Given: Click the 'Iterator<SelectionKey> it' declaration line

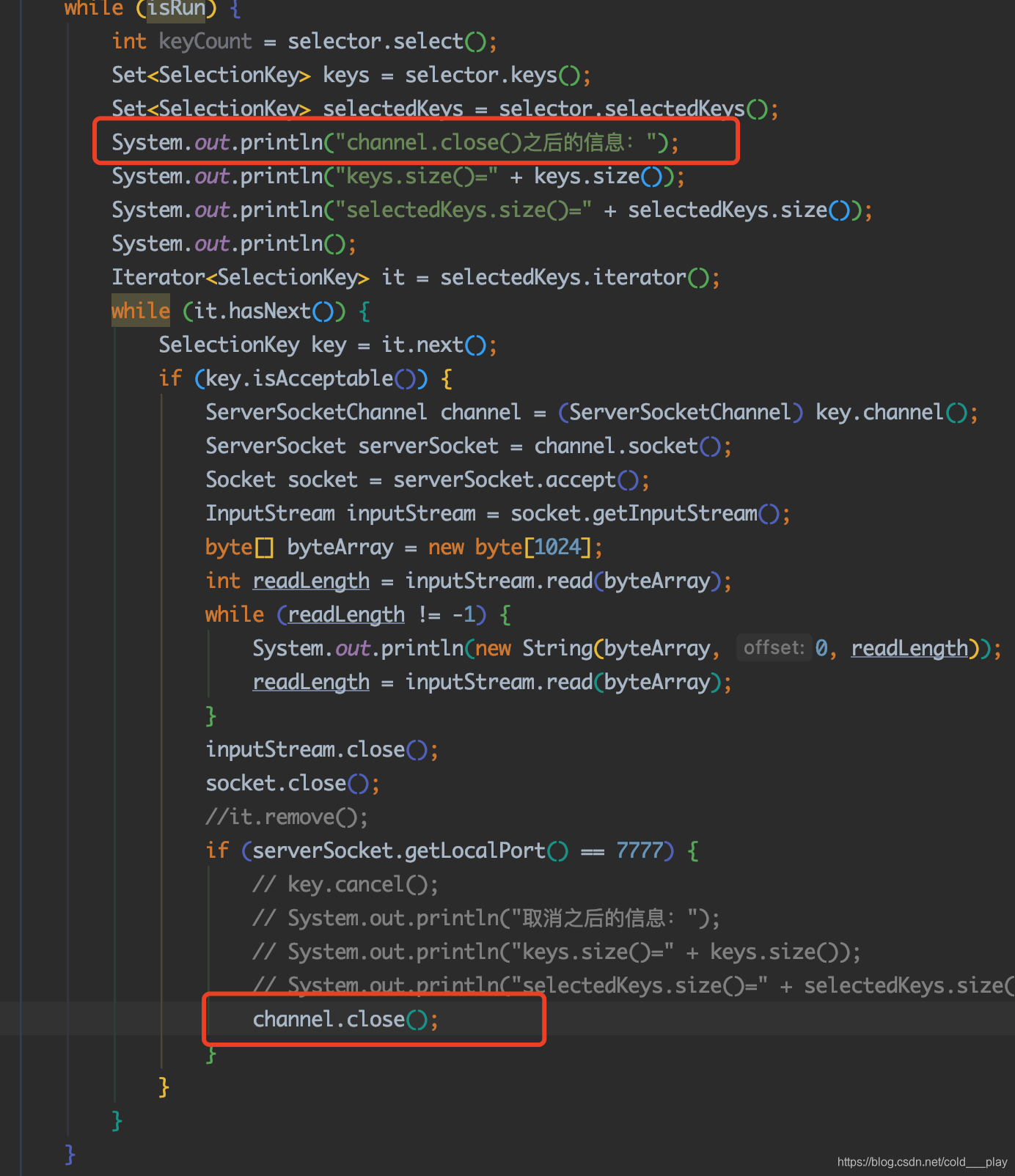Looking at the screenshot, I should [x=416, y=278].
